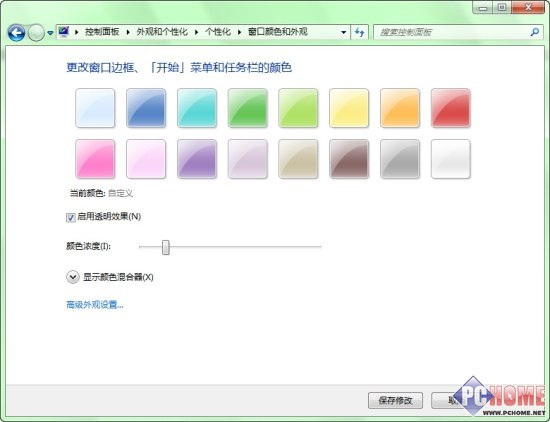Select the blue color swatch
Viewport: 550px width, 422px height.
click(146, 108)
